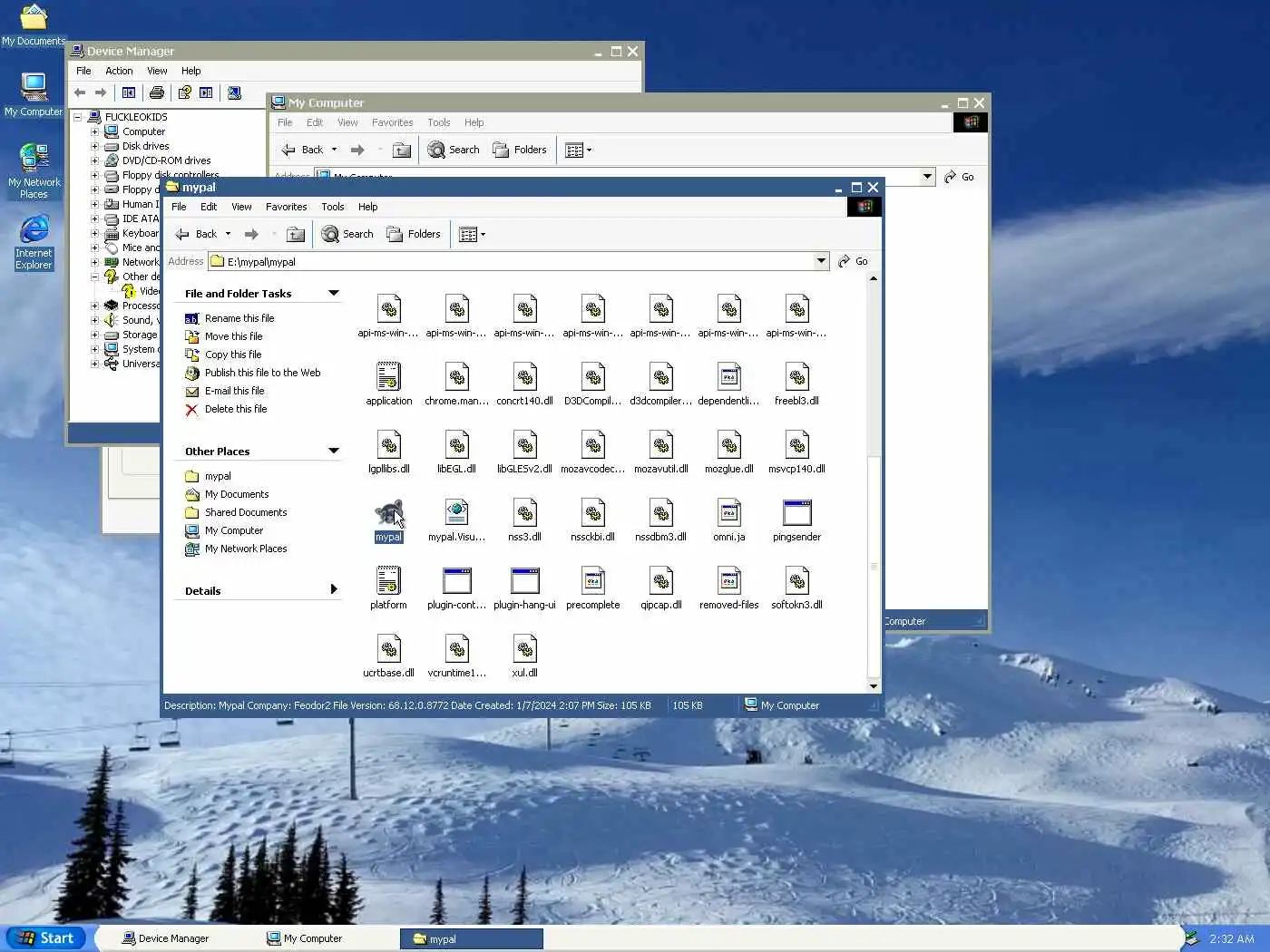The width and height of the screenshot is (1270, 952).
Task: Select the freebl3.dll file icon
Action: (x=797, y=377)
